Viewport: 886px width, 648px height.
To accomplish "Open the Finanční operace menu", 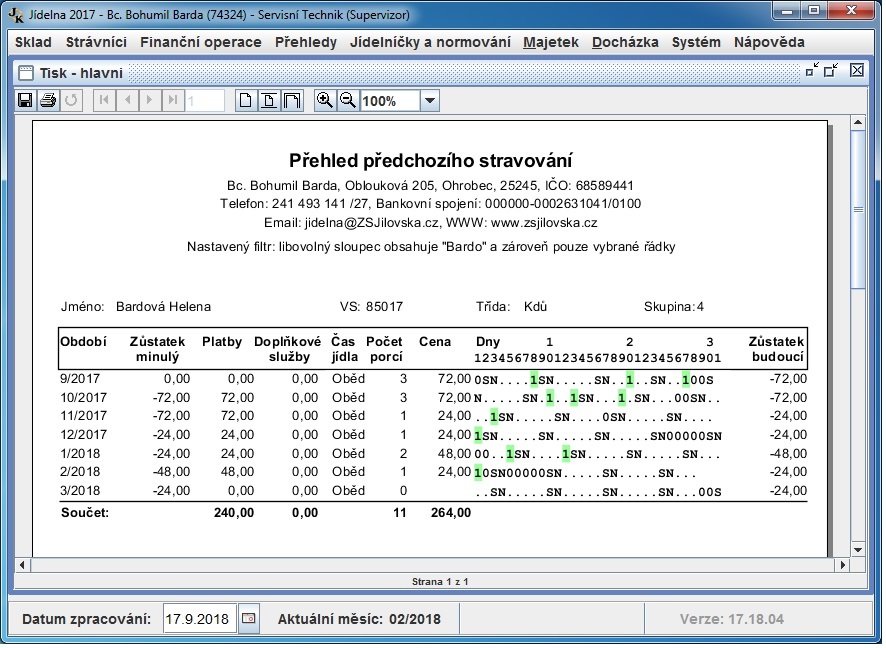I will pyautogui.click(x=200, y=43).
